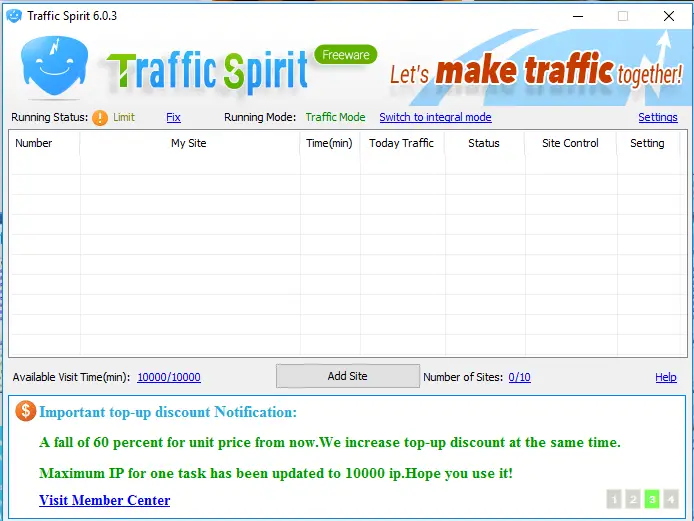Open Settings link

[x=657, y=118]
